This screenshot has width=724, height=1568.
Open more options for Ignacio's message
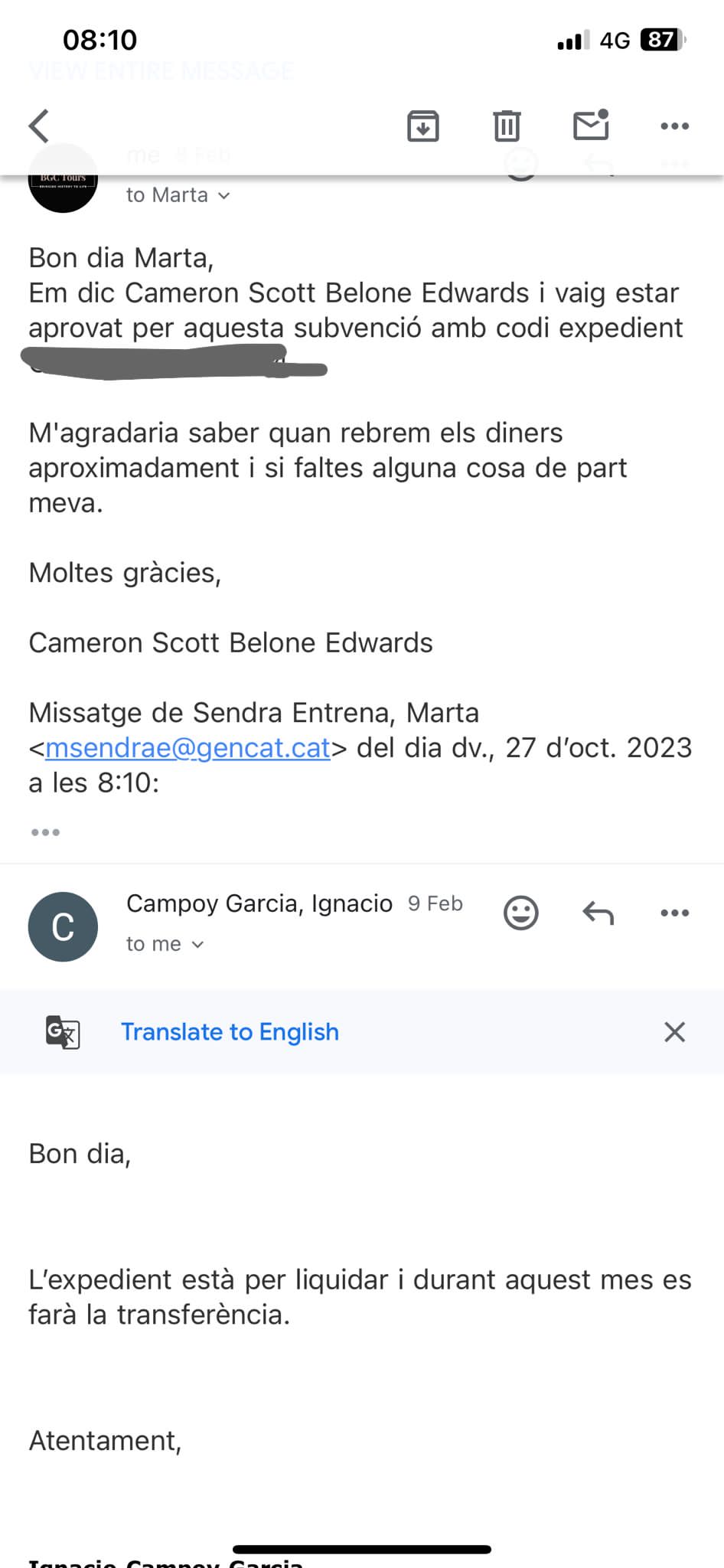click(x=674, y=913)
